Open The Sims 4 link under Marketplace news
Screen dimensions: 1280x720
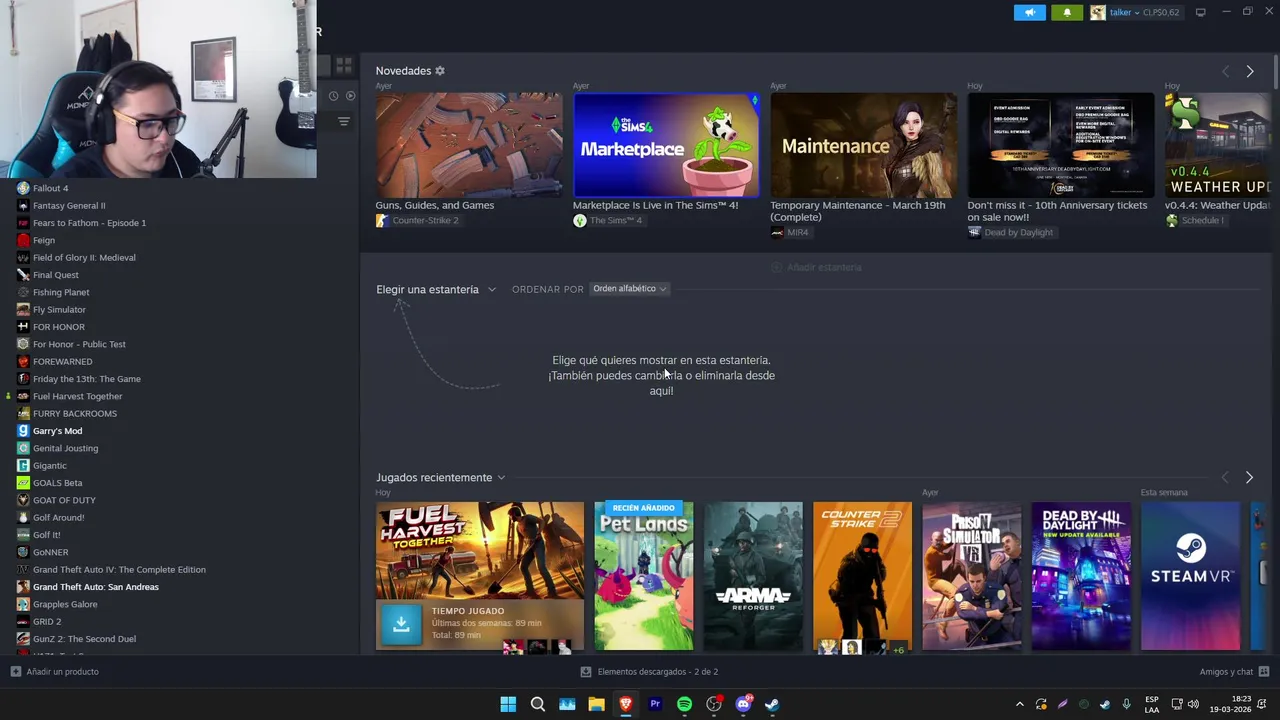click(x=616, y=220)
